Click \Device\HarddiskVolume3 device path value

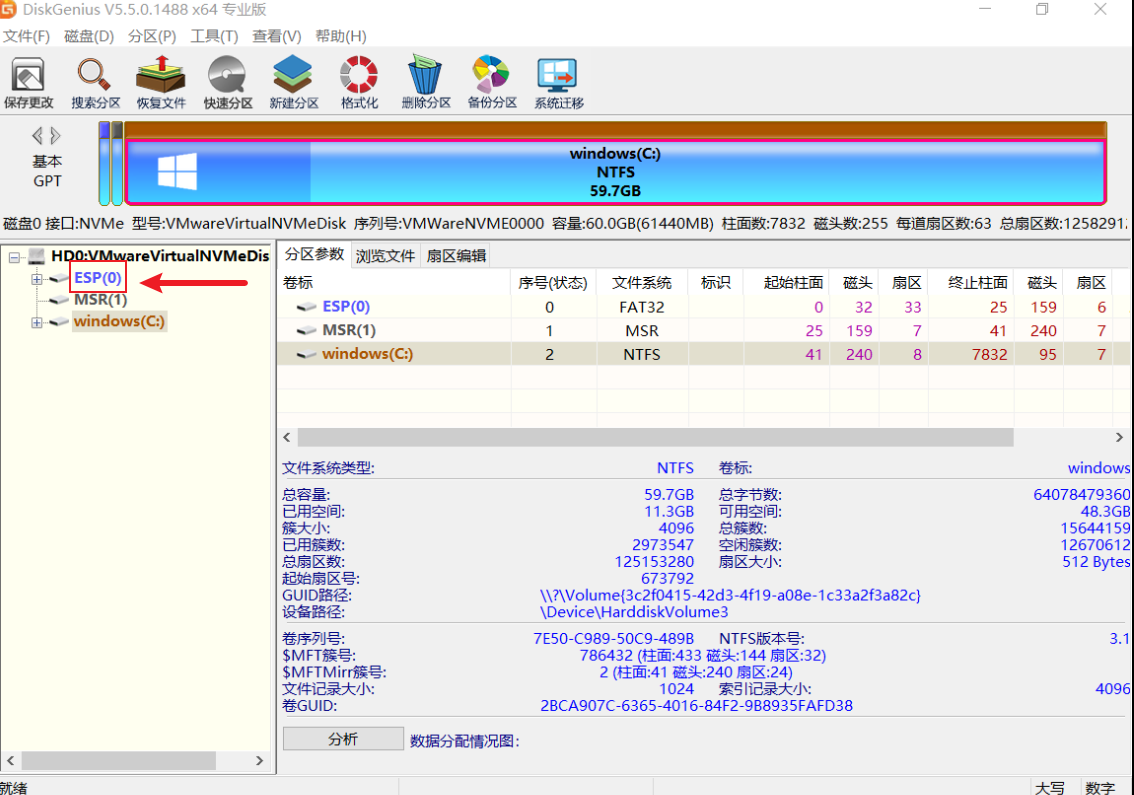(x=634, y=612)
